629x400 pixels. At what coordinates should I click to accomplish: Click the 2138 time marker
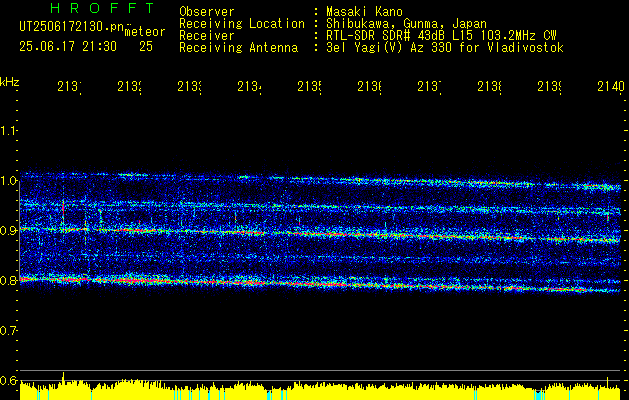[489, 87]
